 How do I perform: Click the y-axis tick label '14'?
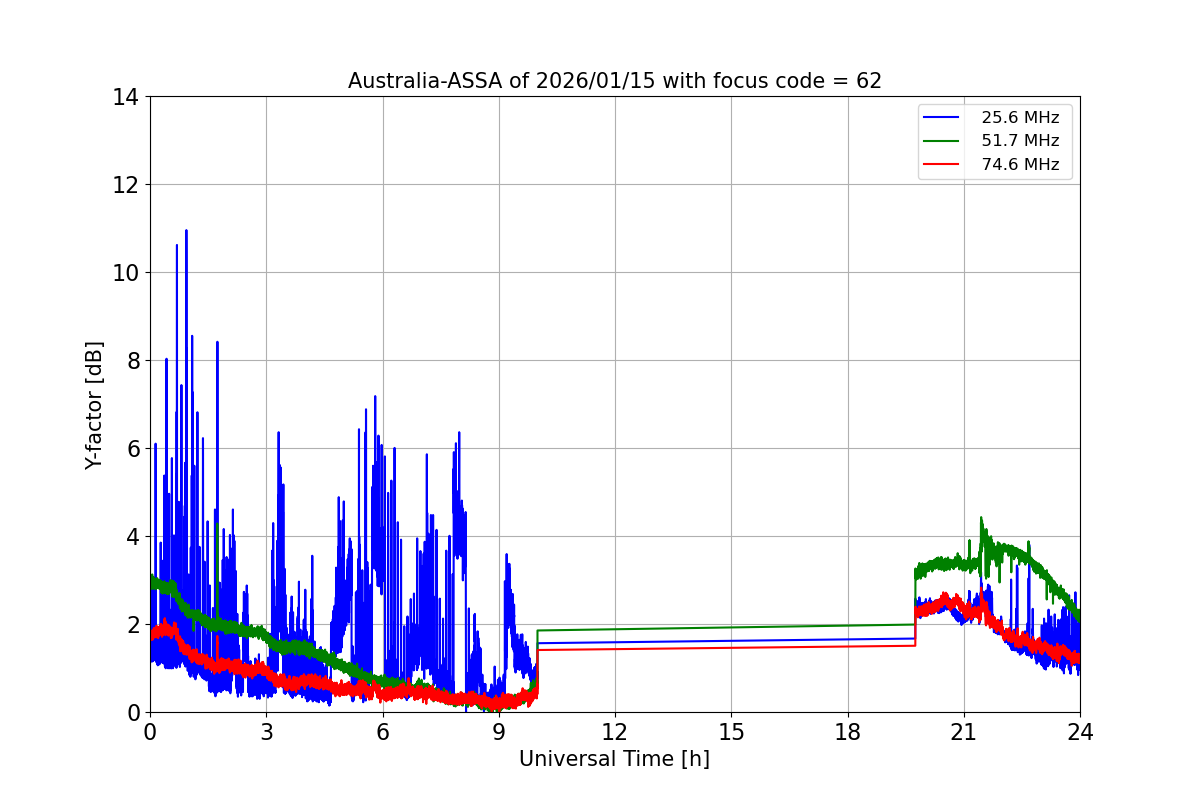pyautogui.click(x=125, y=97)
